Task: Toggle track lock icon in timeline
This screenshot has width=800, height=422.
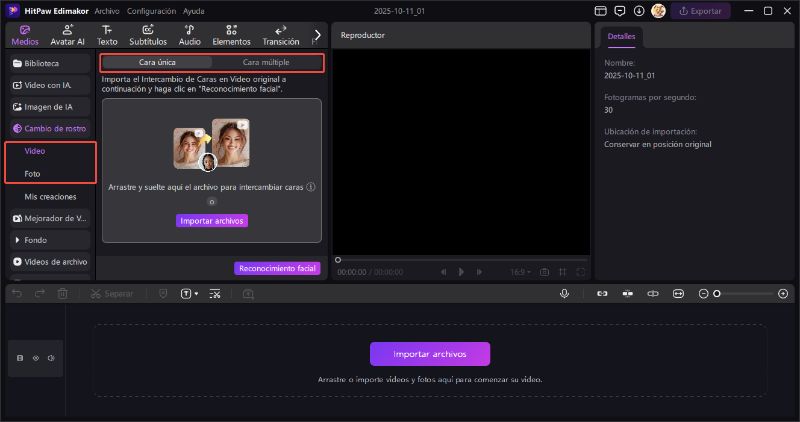Action: tap(20, 358)
